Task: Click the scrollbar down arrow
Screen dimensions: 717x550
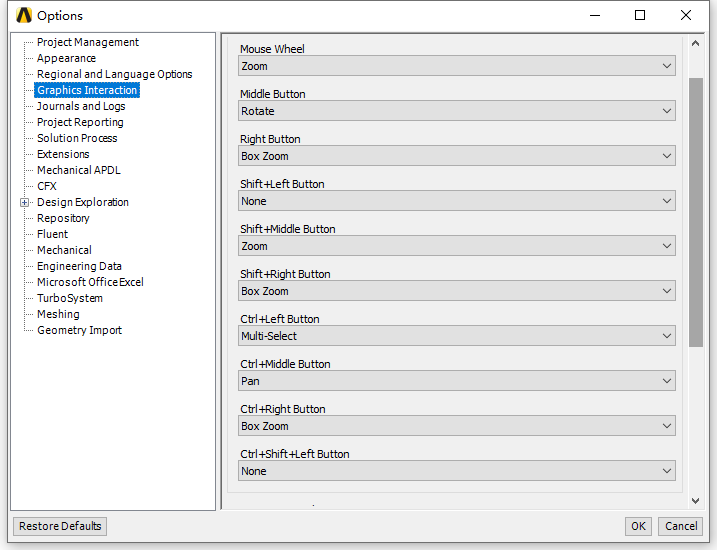Action: pyautogui.click(x=696, y=501)
